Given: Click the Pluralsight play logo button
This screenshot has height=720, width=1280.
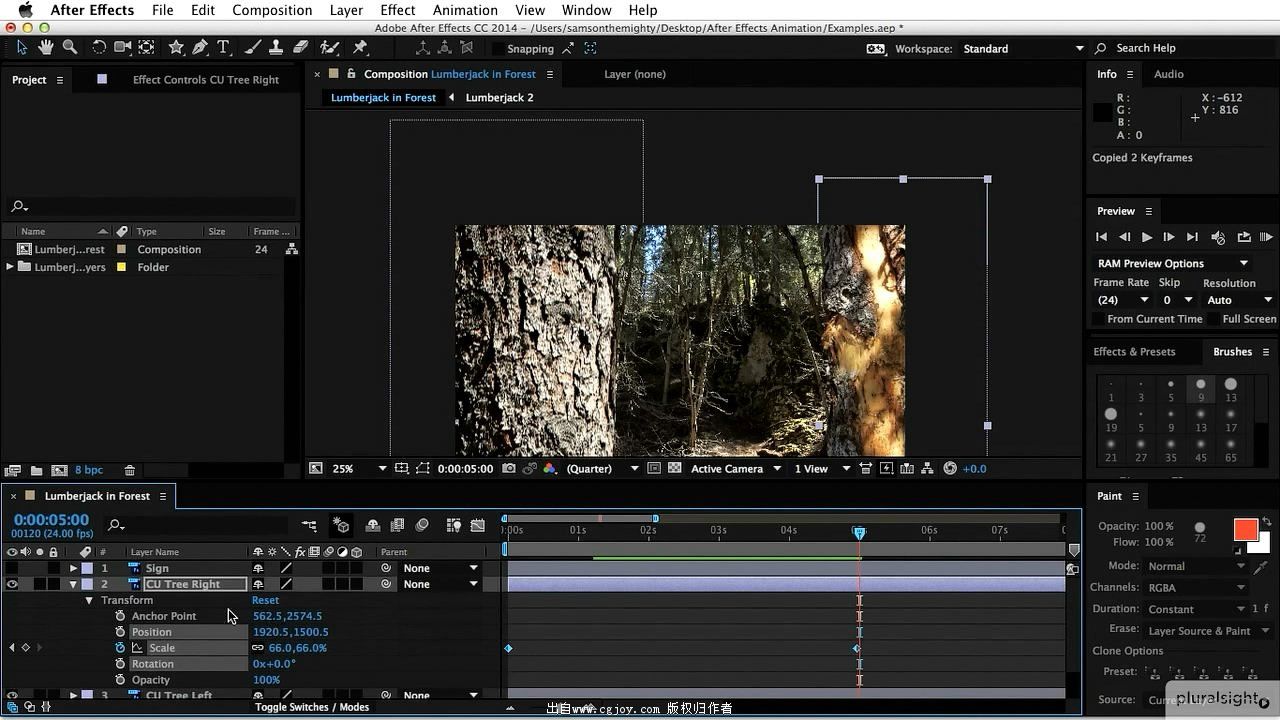Looking at the screenshot, I should point(1264,702).
